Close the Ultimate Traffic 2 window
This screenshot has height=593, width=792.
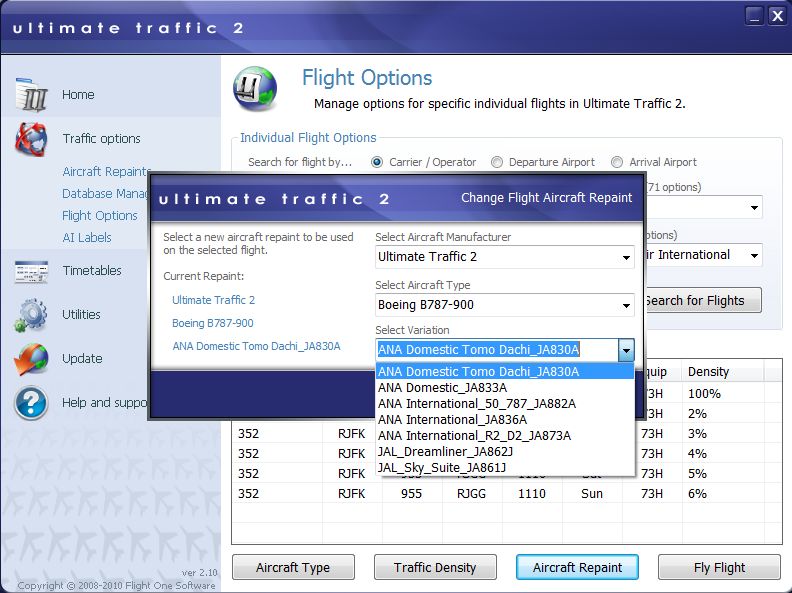click(777, 16)
